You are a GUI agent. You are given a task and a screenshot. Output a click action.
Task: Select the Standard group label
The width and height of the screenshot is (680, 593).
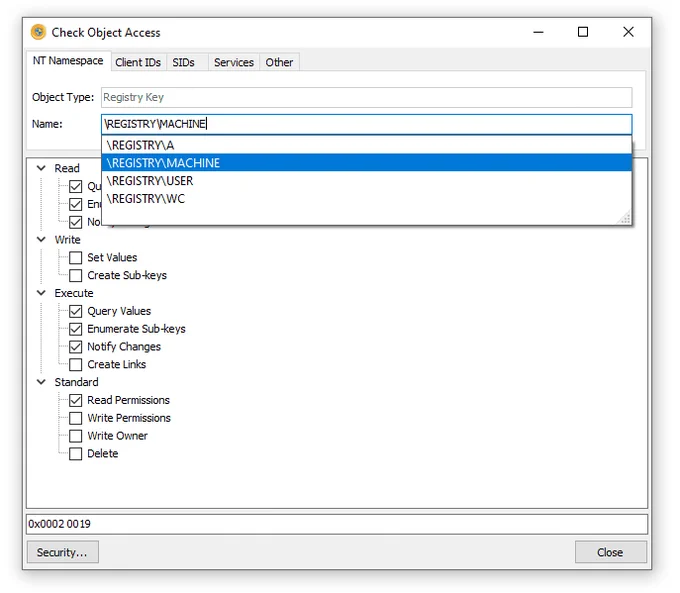pos(76,382)
